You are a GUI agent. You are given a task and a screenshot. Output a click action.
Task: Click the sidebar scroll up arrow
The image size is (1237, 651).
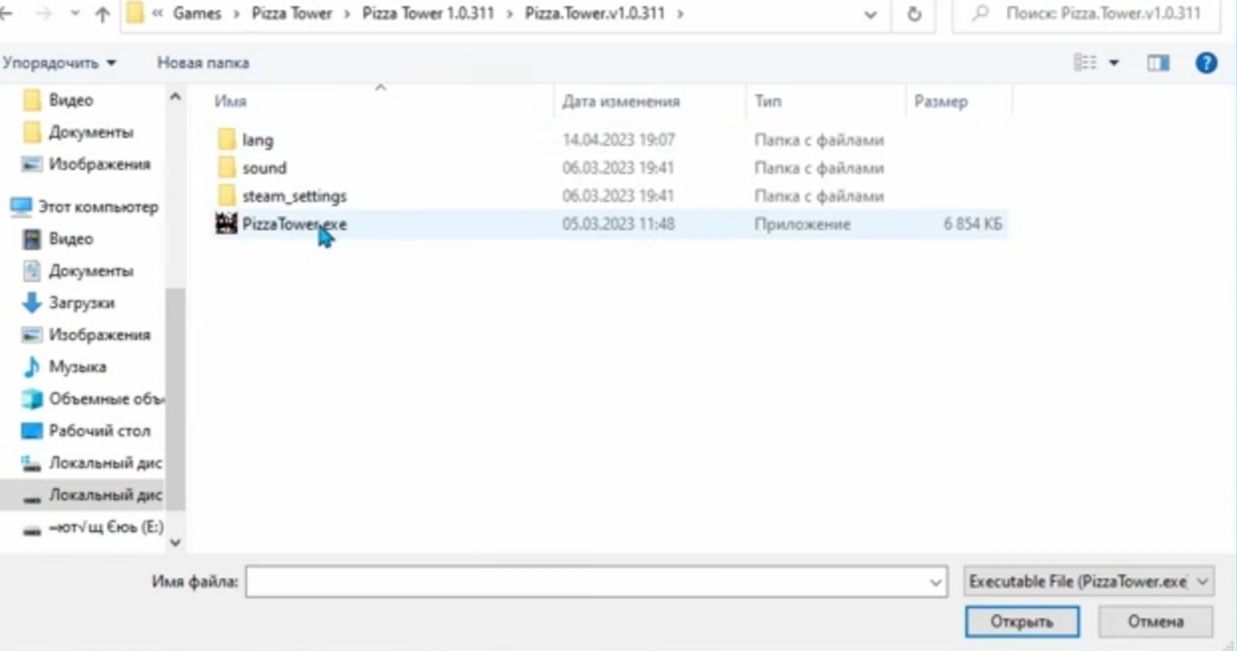(175, 98)
